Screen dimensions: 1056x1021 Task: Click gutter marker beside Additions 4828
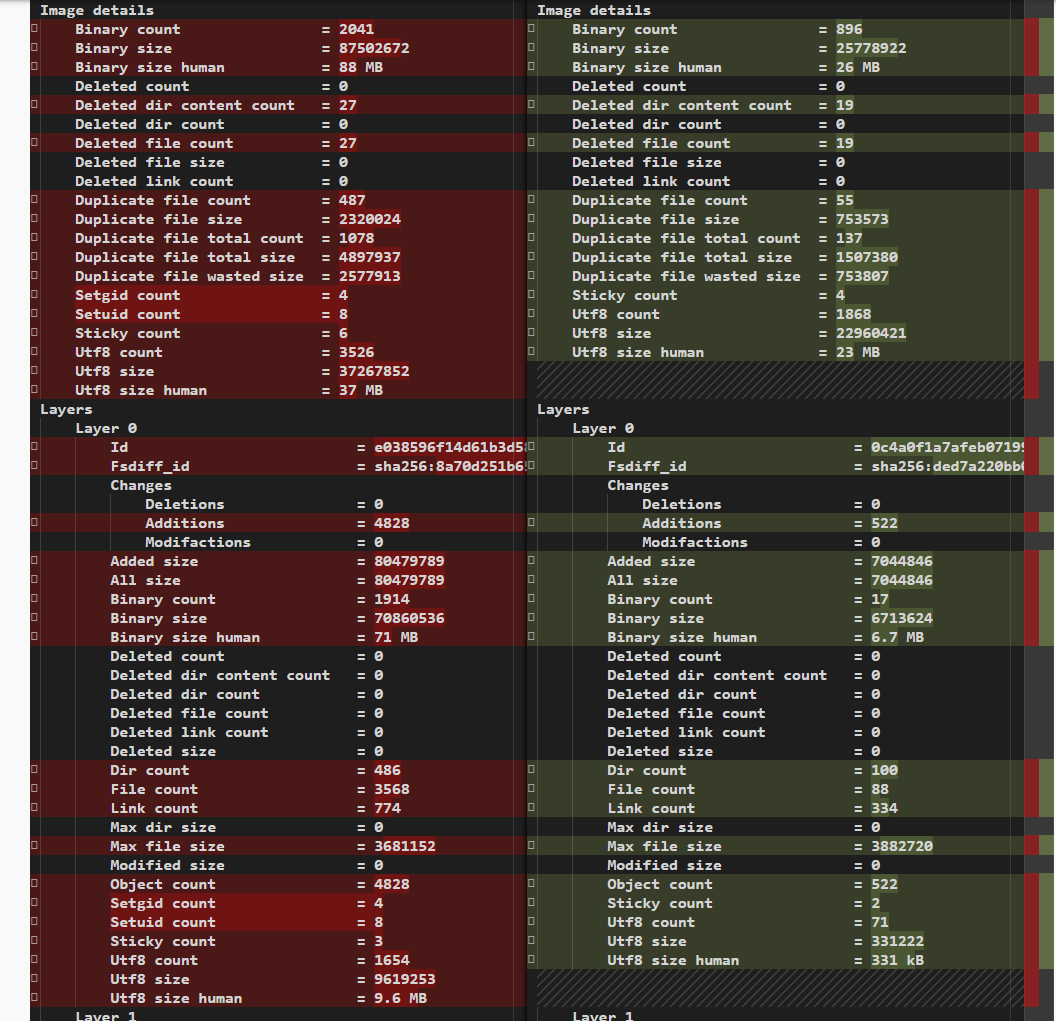click(34, 522)
